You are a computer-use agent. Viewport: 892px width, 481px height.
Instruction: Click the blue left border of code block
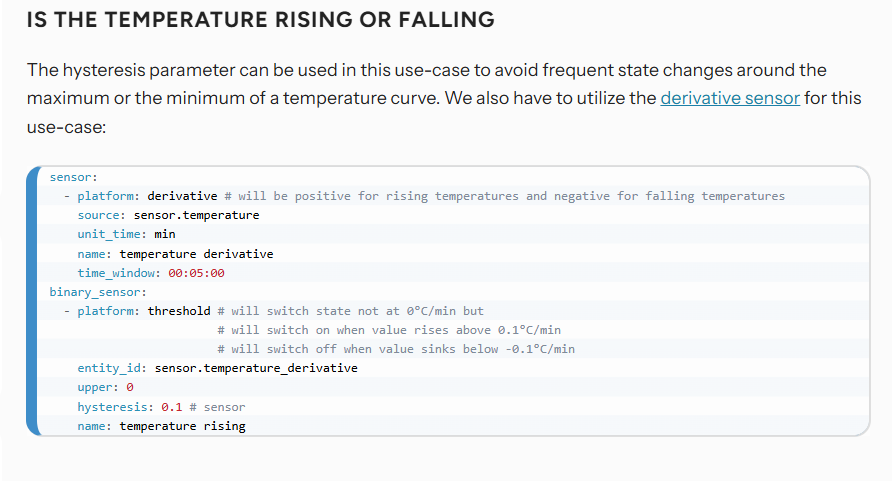click(x=32, y=301)
